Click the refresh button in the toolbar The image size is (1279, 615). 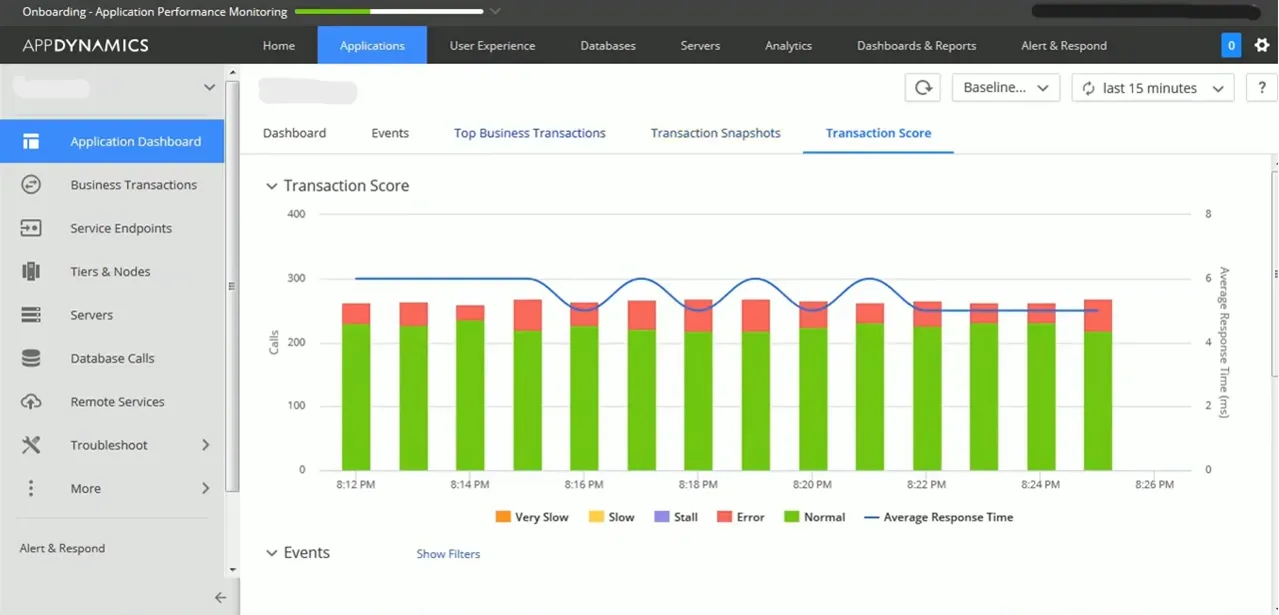click(922, 88)
